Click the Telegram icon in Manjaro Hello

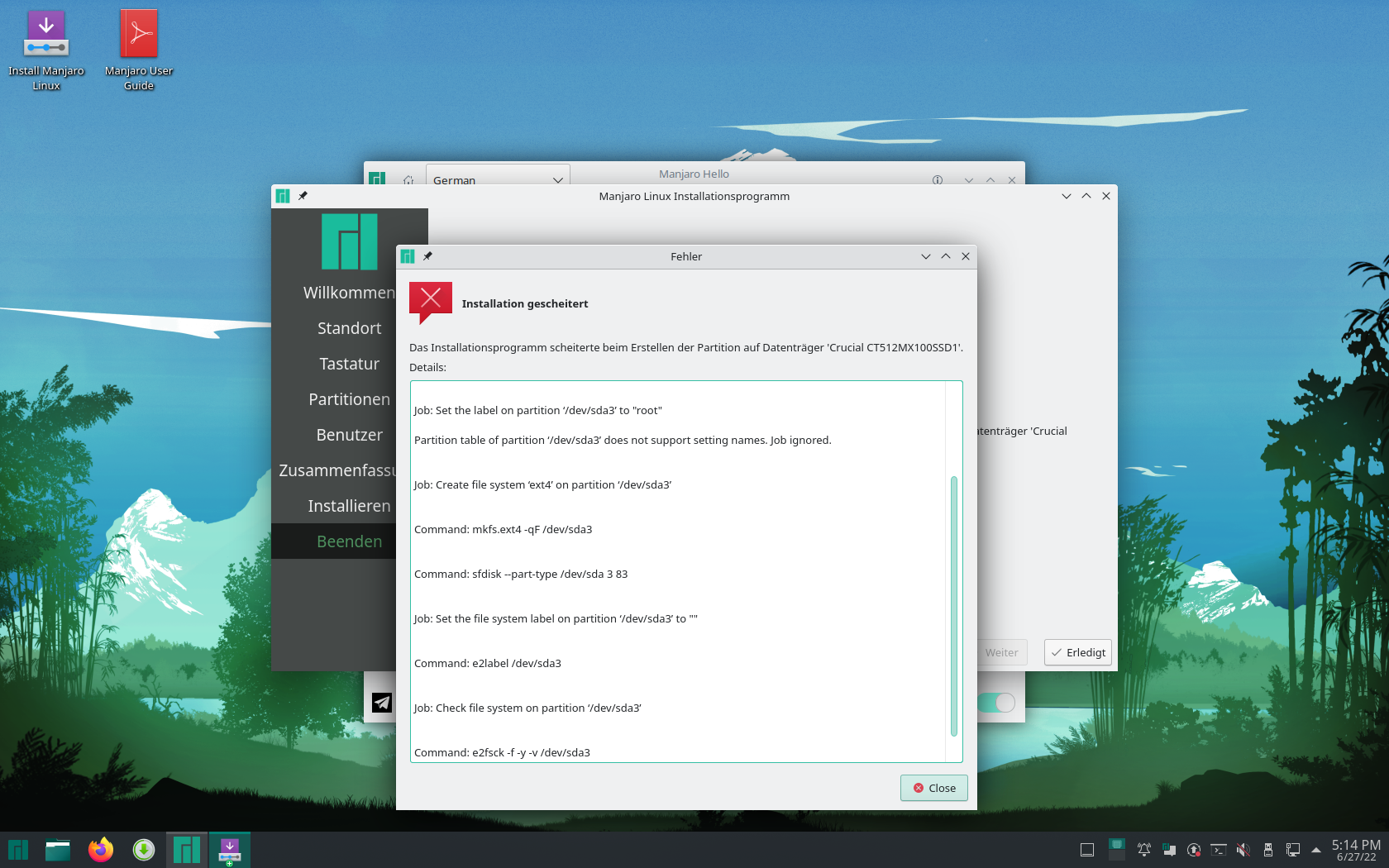tap(382, 703)
